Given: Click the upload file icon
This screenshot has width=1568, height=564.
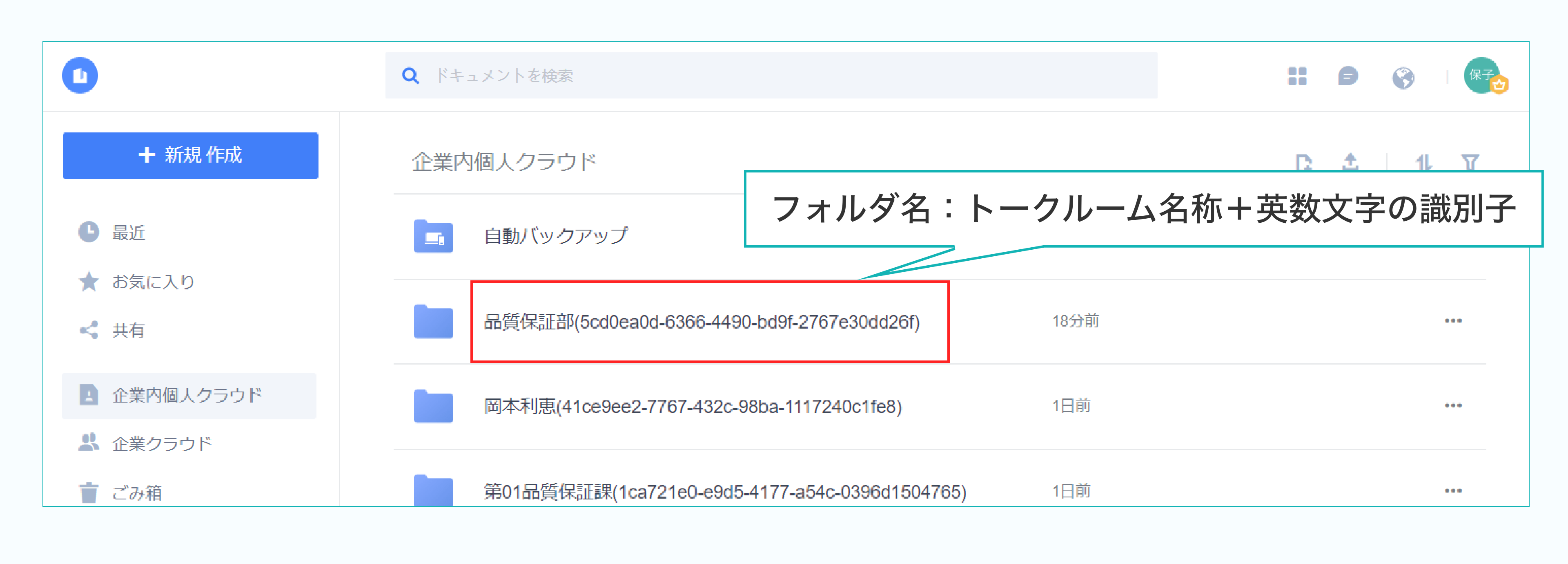Looking at the screenshot, I should click(x=1350, y=161).
